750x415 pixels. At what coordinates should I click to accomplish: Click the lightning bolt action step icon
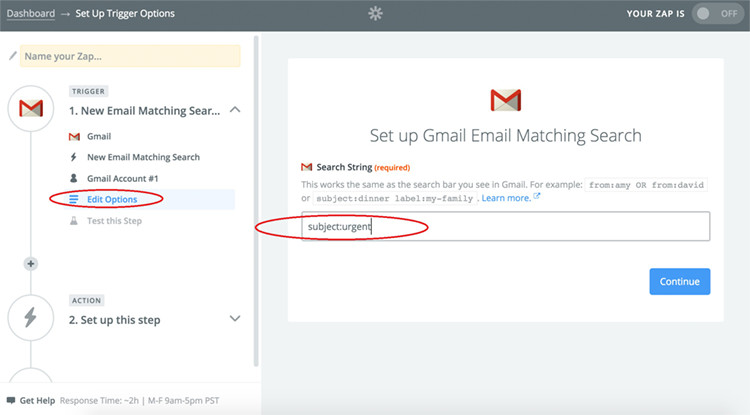pos(31,318)
